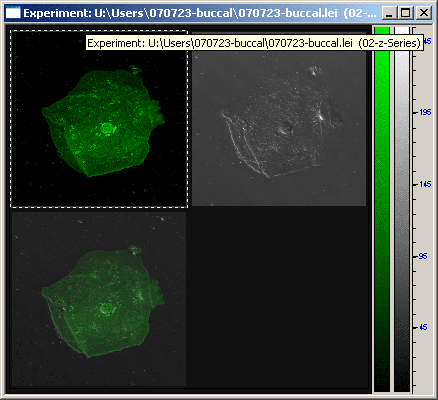This screenshot has height=400, width=438.
Task: Minimize the Experiment window
Action: (389, 13)
